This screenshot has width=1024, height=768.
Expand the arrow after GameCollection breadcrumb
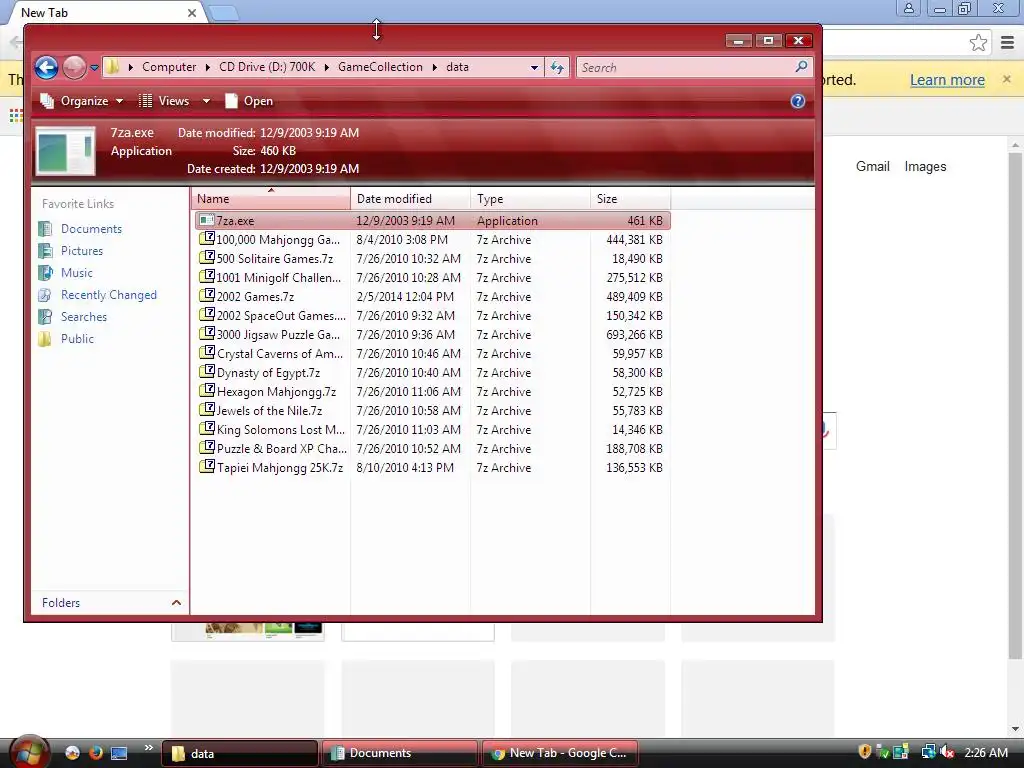pos(435,67)
